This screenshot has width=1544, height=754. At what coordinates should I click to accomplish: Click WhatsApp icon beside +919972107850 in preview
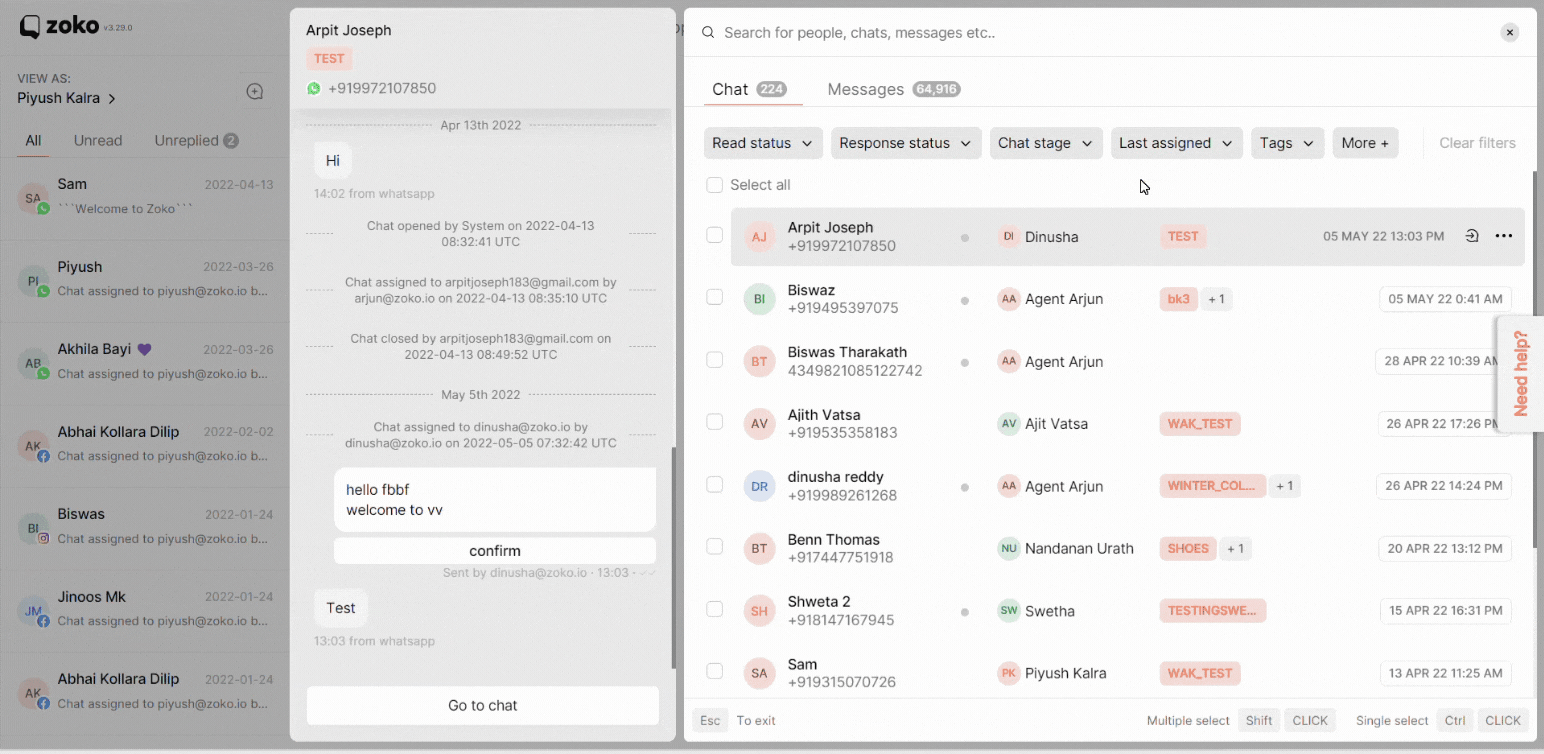314,88
